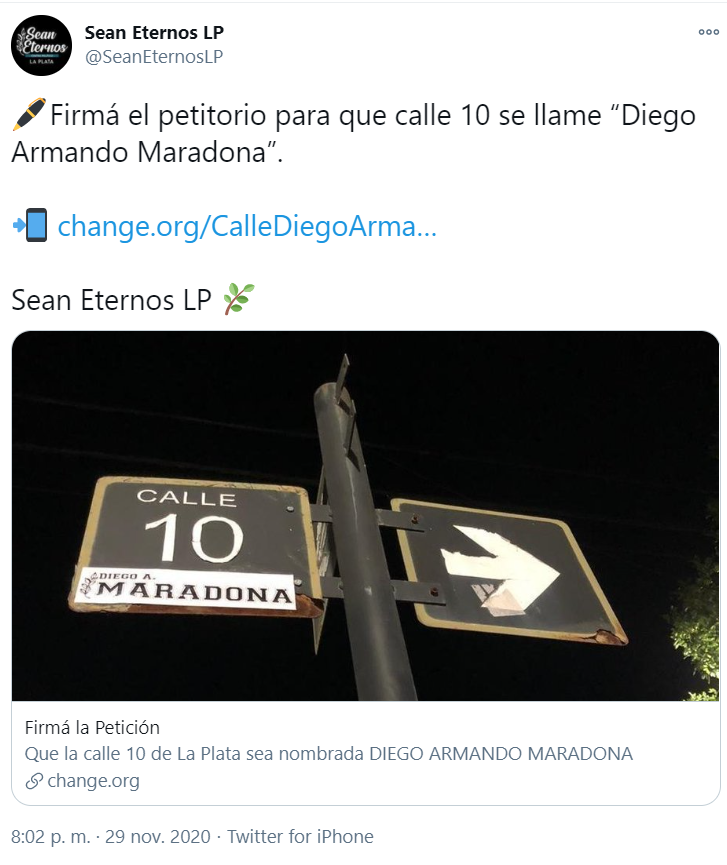The height and width of the screenshot is (865, 727).
Task: Open the petition description about La Plata
Action: (329, 754)
